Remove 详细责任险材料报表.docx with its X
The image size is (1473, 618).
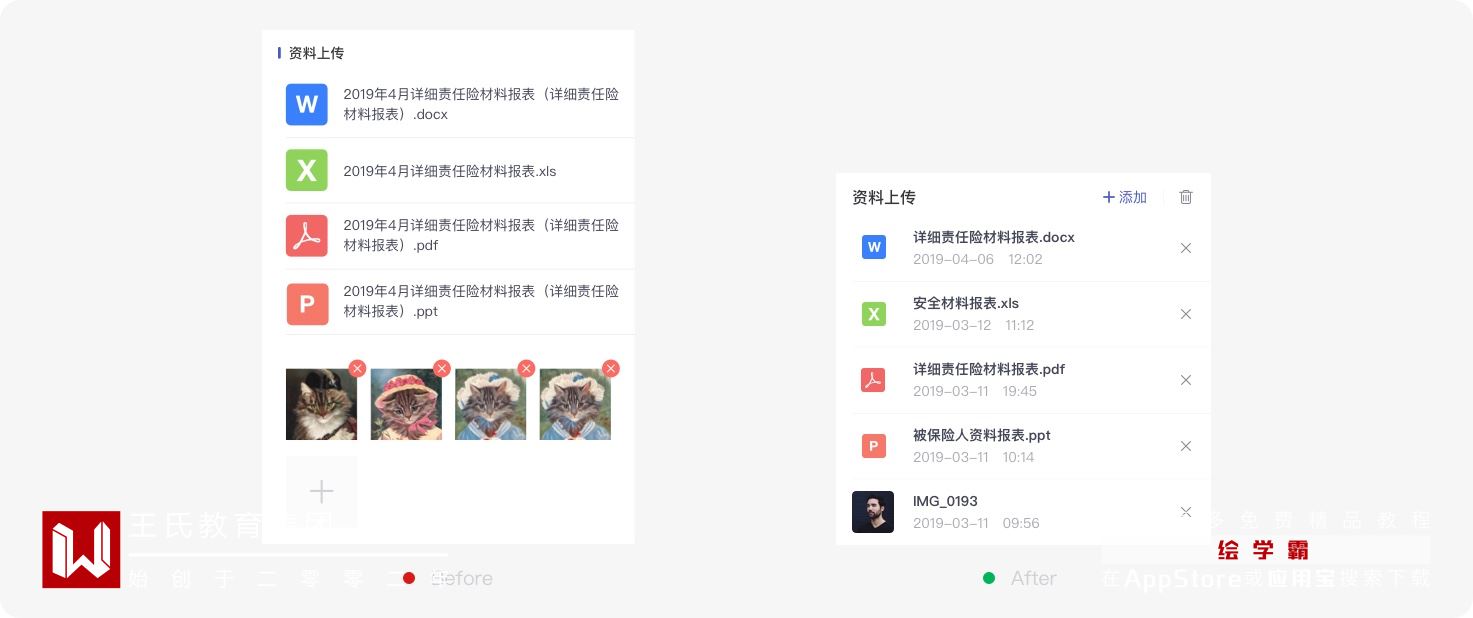[x=1186, y=248]
